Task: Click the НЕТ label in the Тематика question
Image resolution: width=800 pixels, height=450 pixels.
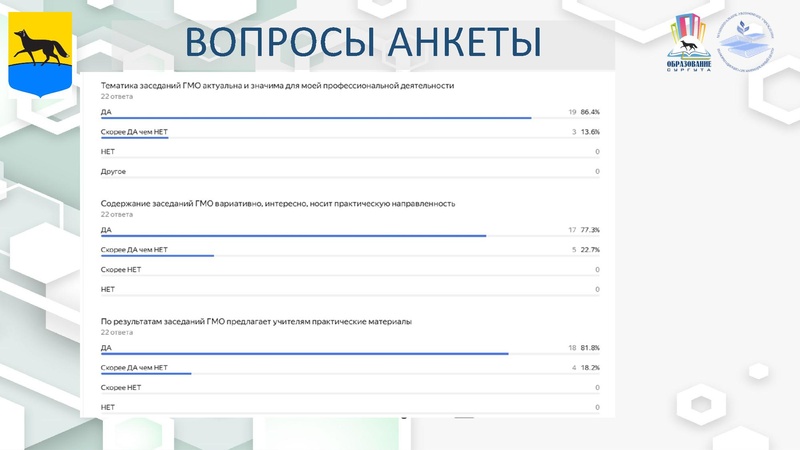Action: (x=108, y=152)
